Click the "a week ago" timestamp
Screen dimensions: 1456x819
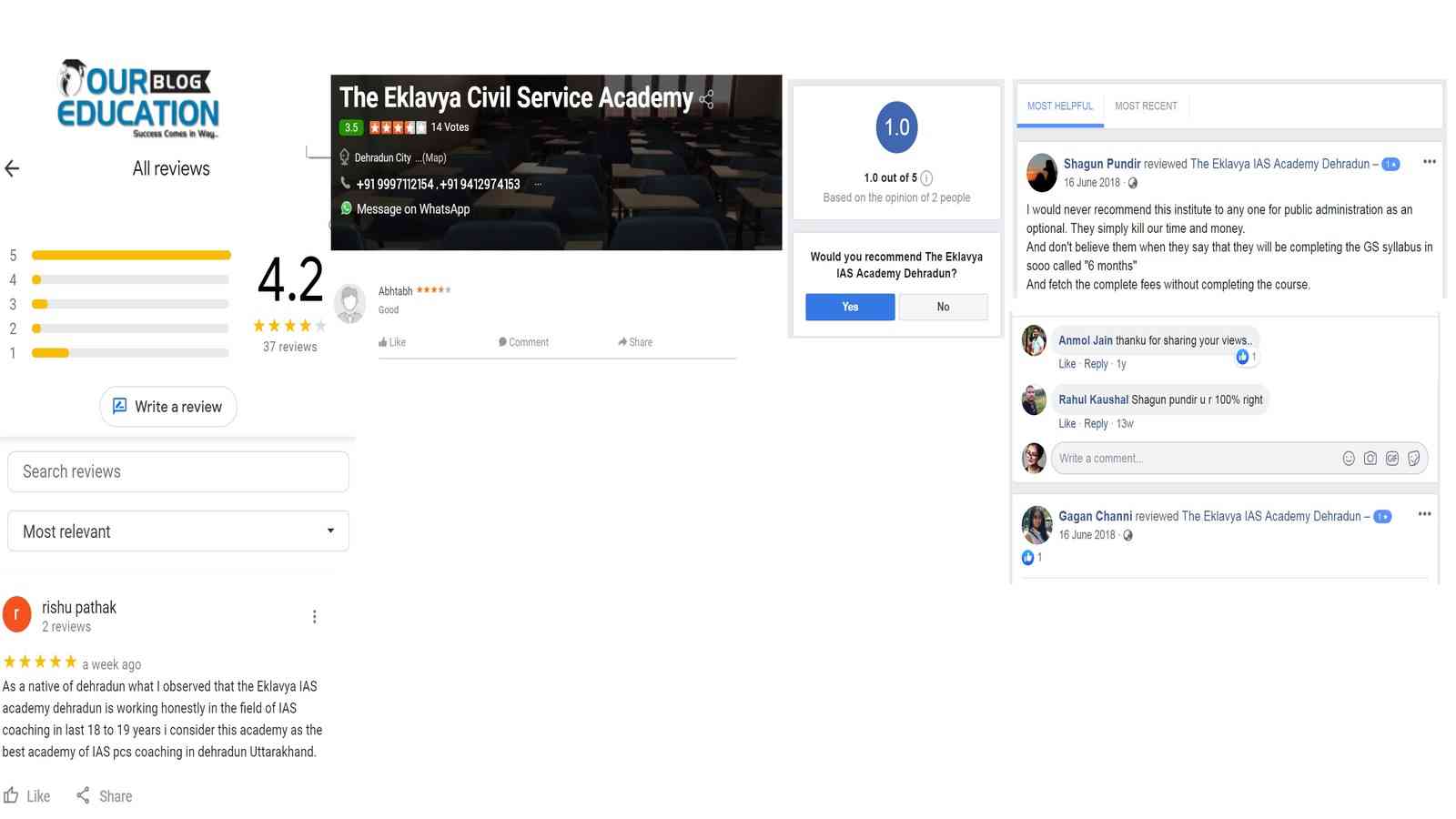[112, 664]
